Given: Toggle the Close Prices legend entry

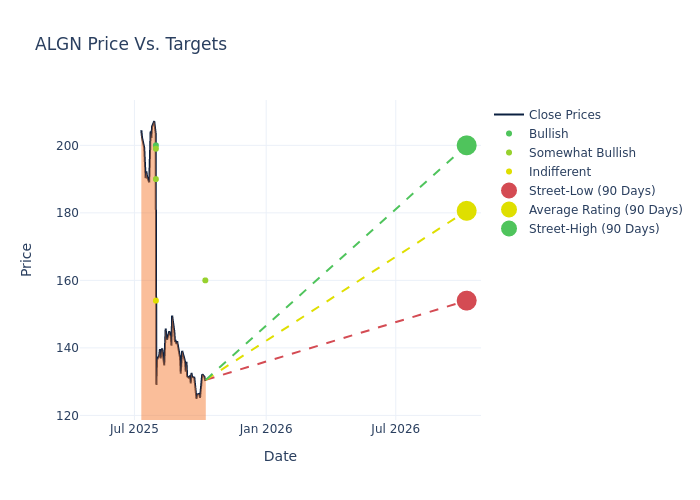Looking at the screenshot, I should (x=564, y=115).
